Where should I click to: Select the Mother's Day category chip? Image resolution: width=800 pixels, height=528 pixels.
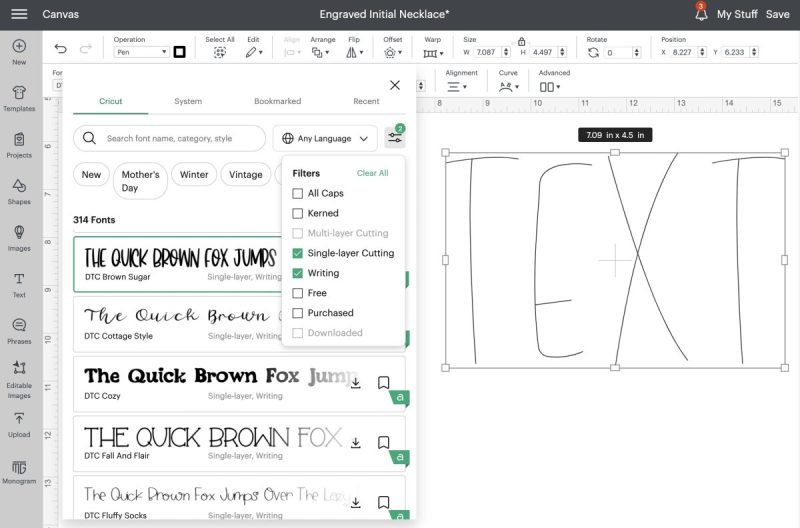[140, 181]
